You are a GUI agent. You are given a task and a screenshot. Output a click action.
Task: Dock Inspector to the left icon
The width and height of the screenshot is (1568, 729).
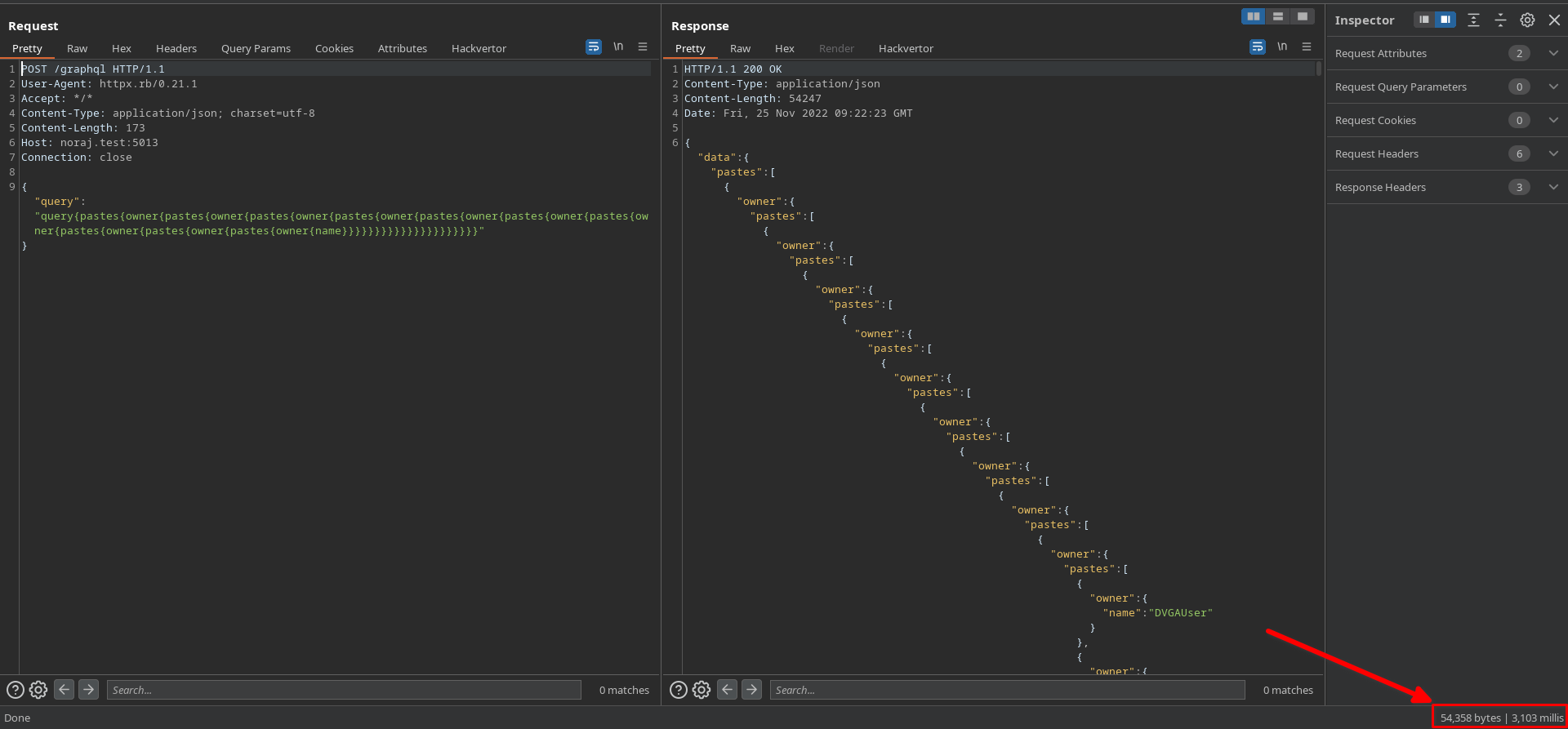pos(1424,20)
